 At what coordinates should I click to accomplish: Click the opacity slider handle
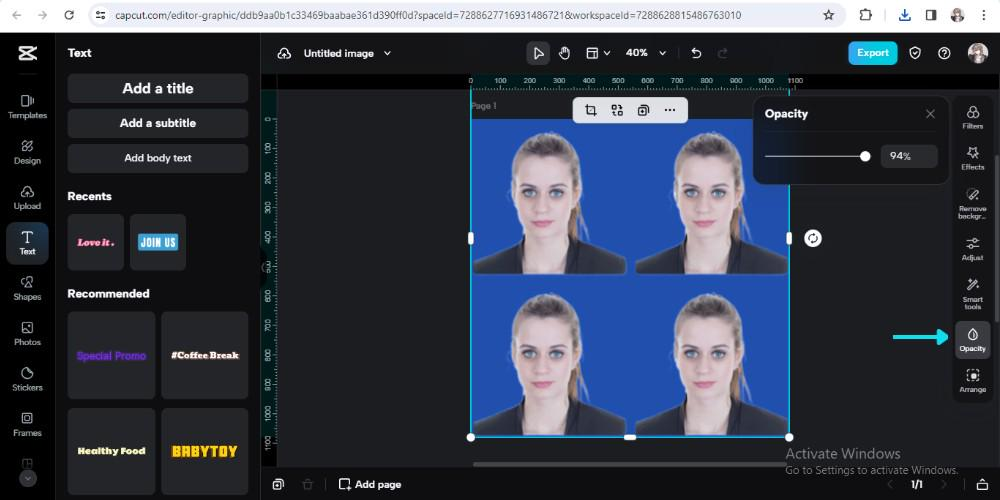coord(865,156)
